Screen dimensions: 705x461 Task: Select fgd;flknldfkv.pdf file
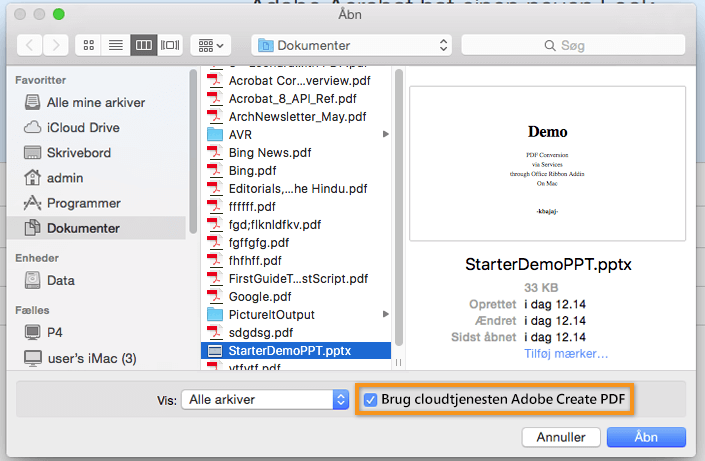tap(296, 224)
